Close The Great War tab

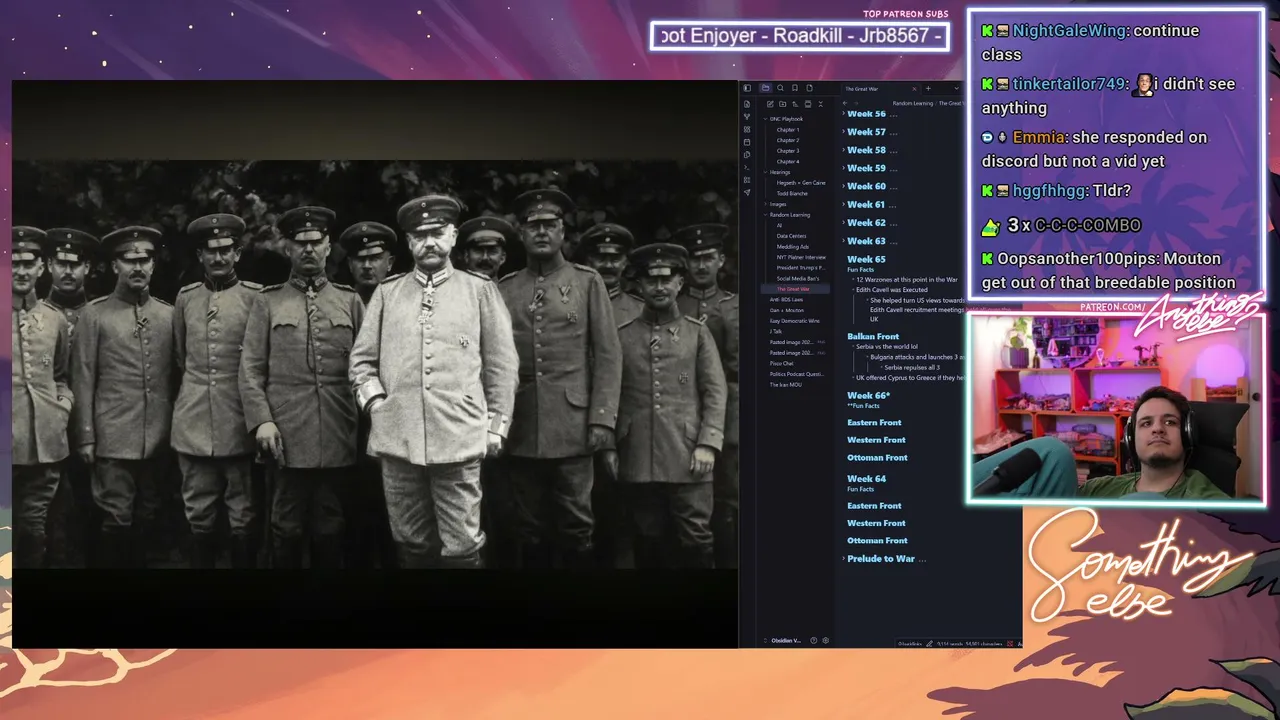914,88
